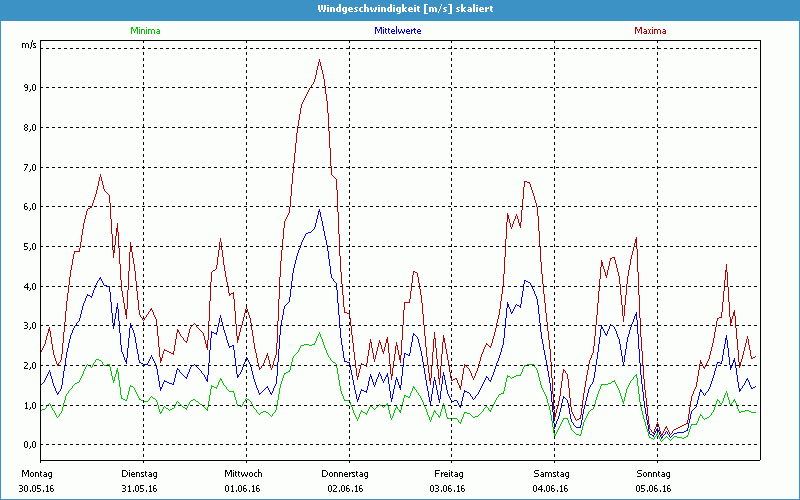Click the 1,0 y-axis value
This screenshot has height=500, width=800.
click(x=29, y=405)
